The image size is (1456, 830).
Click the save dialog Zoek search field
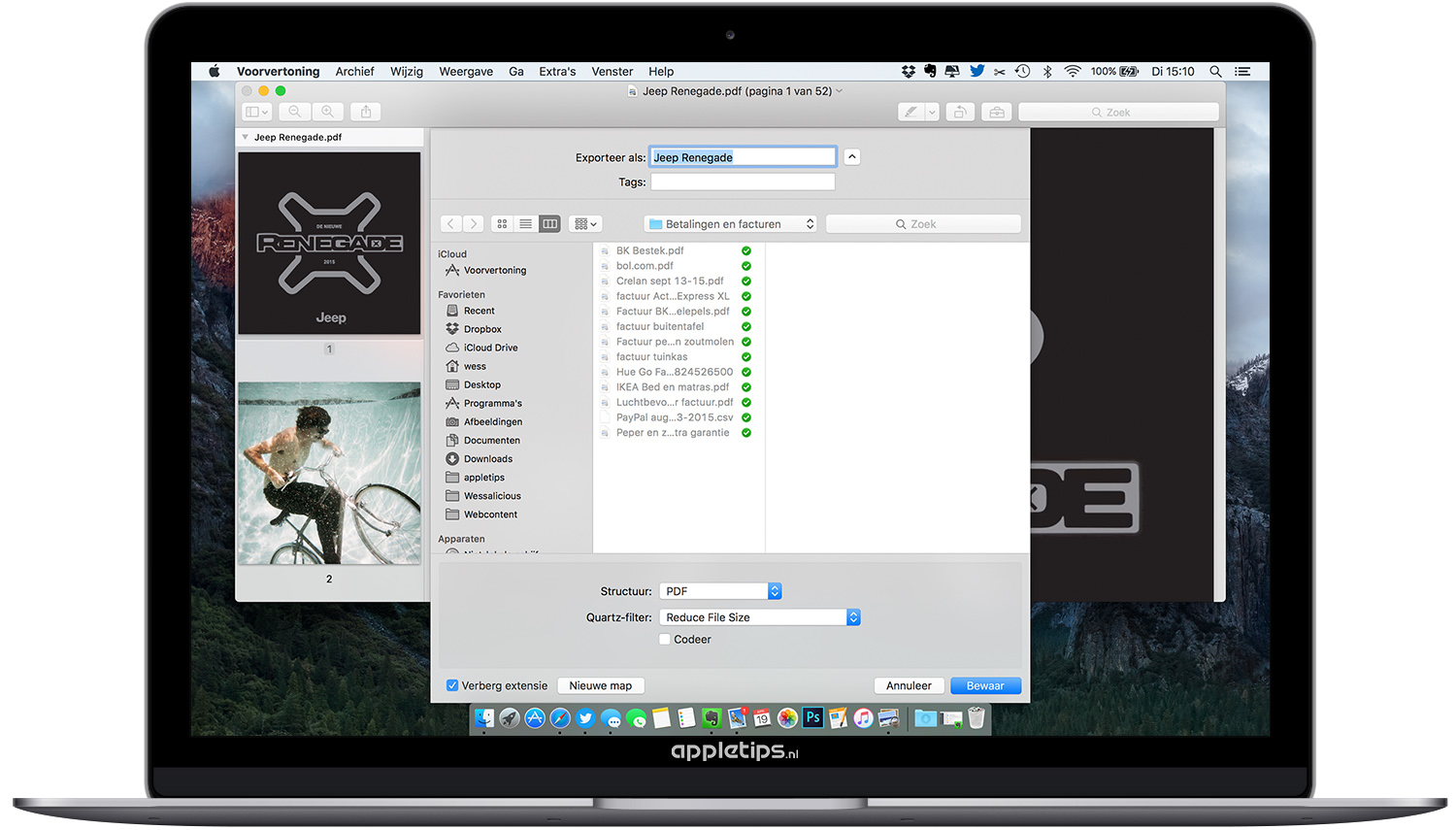(x=923, y=224)
